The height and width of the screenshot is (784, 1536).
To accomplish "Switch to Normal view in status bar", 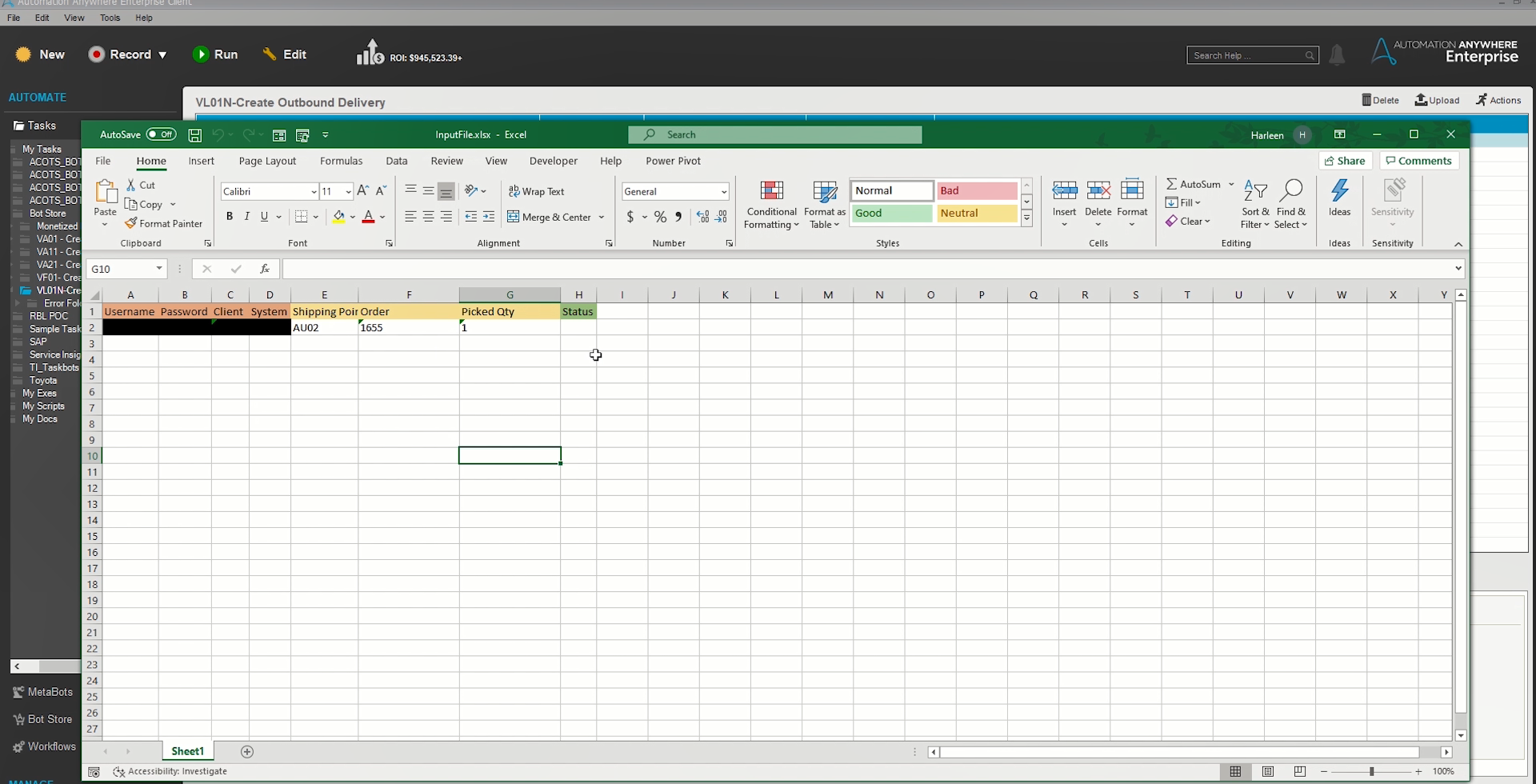I will pos(1235,771).
